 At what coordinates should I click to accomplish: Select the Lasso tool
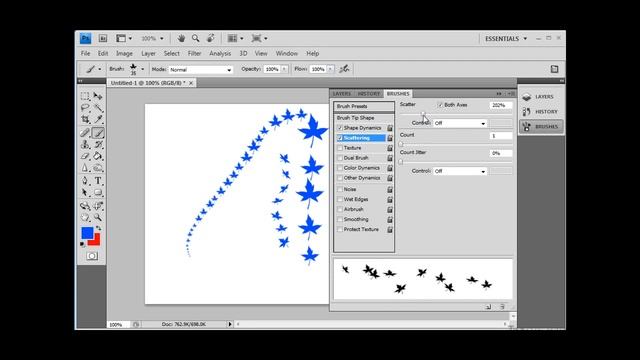click(x=85, y=108)
